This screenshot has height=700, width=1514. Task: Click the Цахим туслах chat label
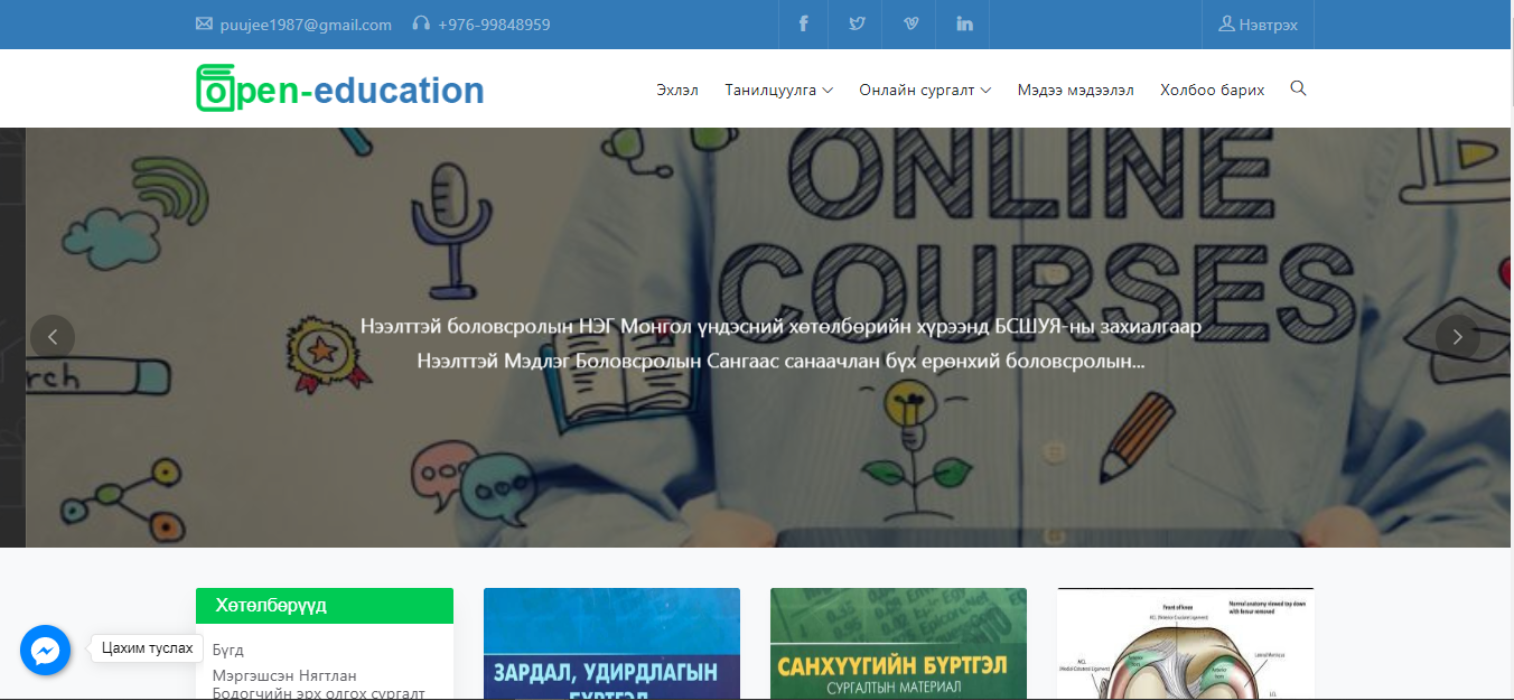(x=147, y=648)
